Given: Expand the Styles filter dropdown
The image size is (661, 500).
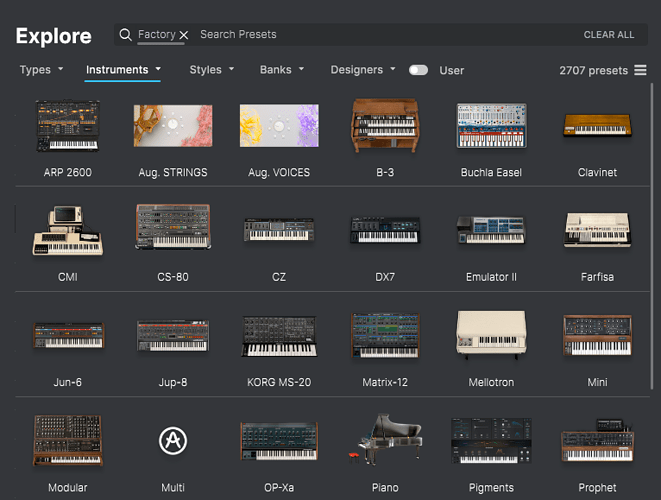Looking at the screenshot, I should (212, 70).
